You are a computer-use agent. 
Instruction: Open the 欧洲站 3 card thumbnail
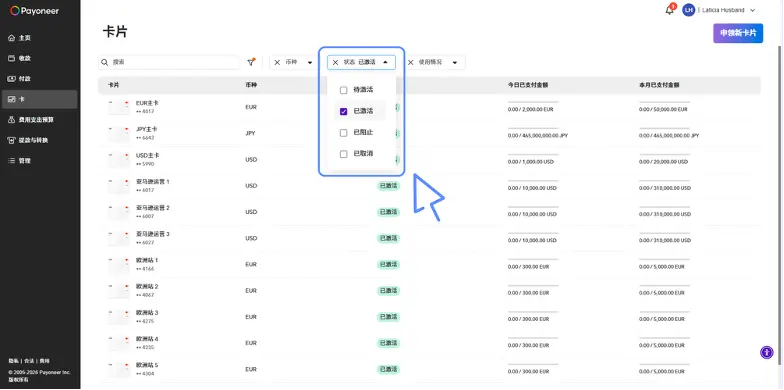pyautogui.click(x=118, y=317)
